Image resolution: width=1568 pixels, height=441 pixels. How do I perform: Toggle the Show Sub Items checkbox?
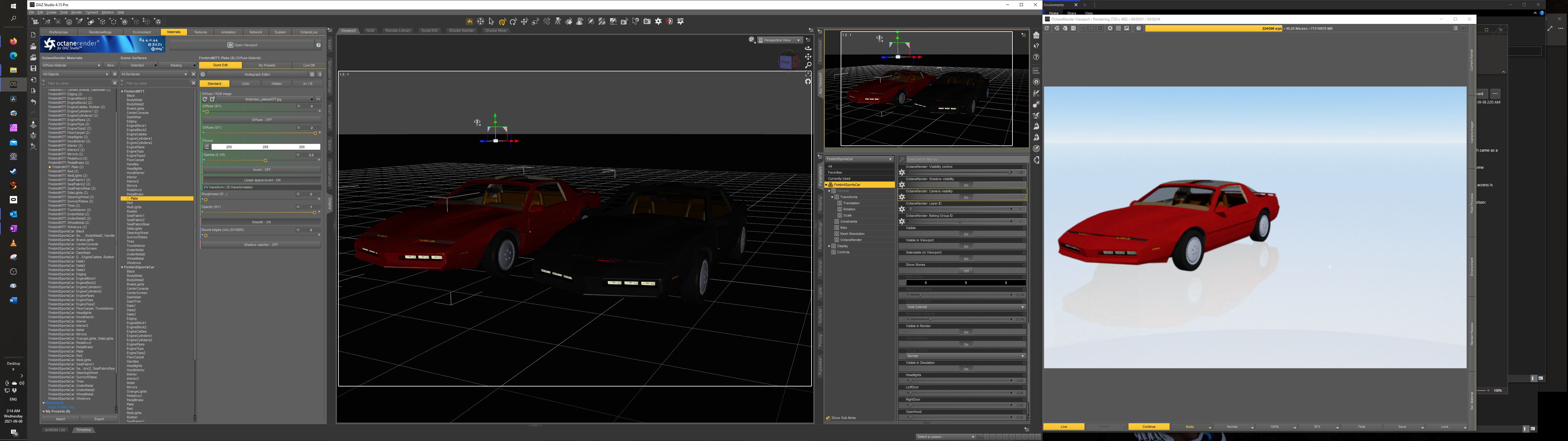828,418
